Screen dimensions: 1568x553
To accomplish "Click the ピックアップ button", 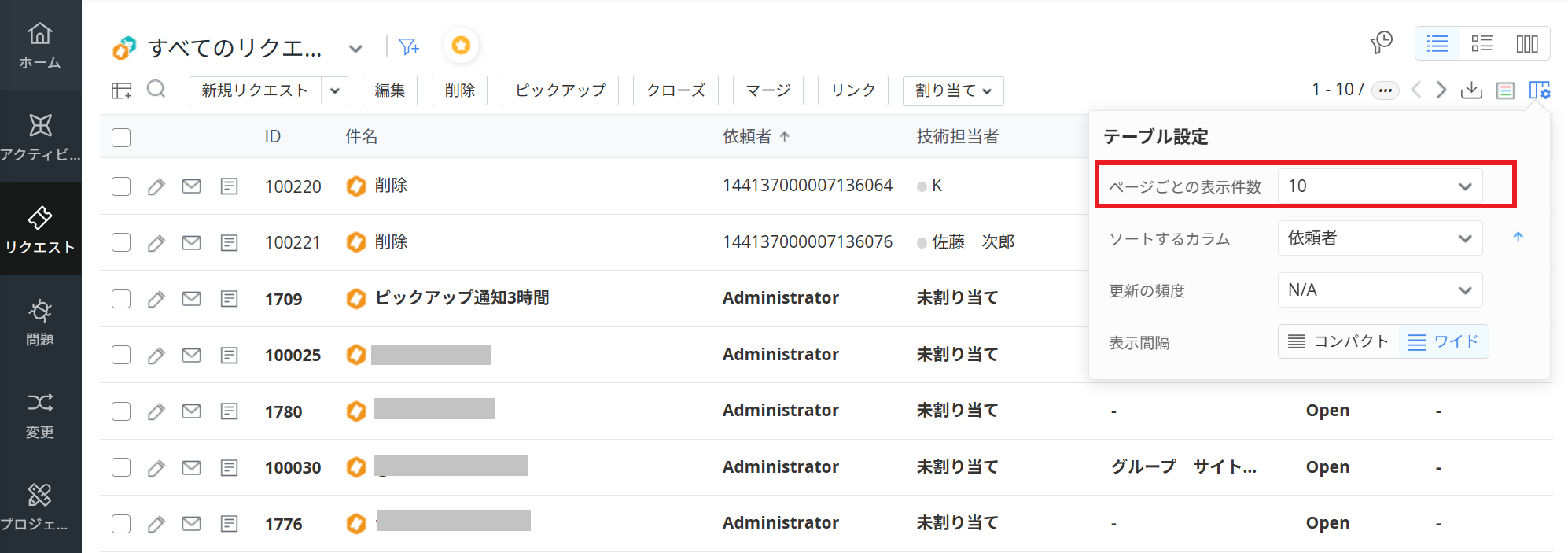I will 560,90.
